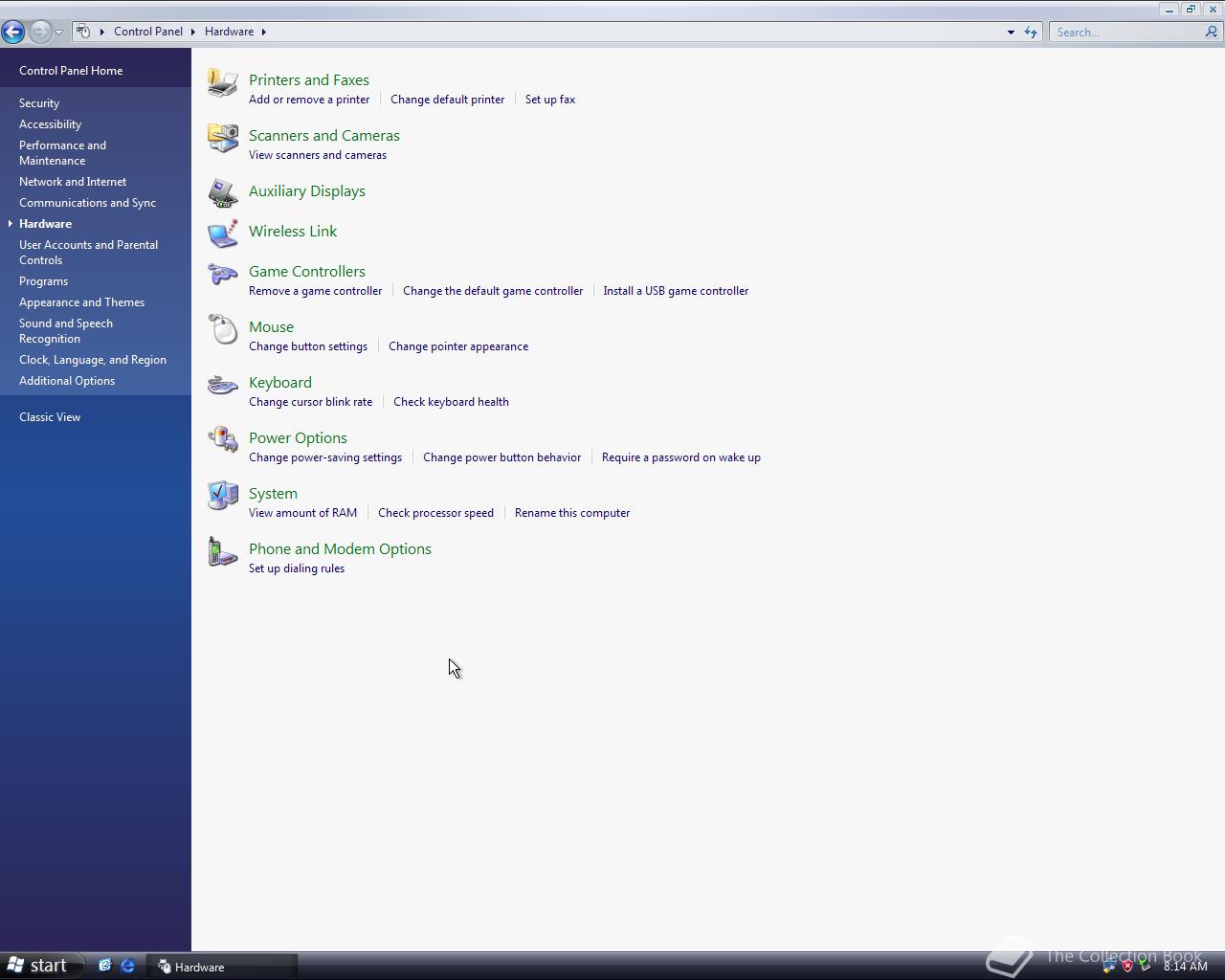Click Remove a game controller
The width and height of the screenshot is (1225, 980).
tap(315, 291)
